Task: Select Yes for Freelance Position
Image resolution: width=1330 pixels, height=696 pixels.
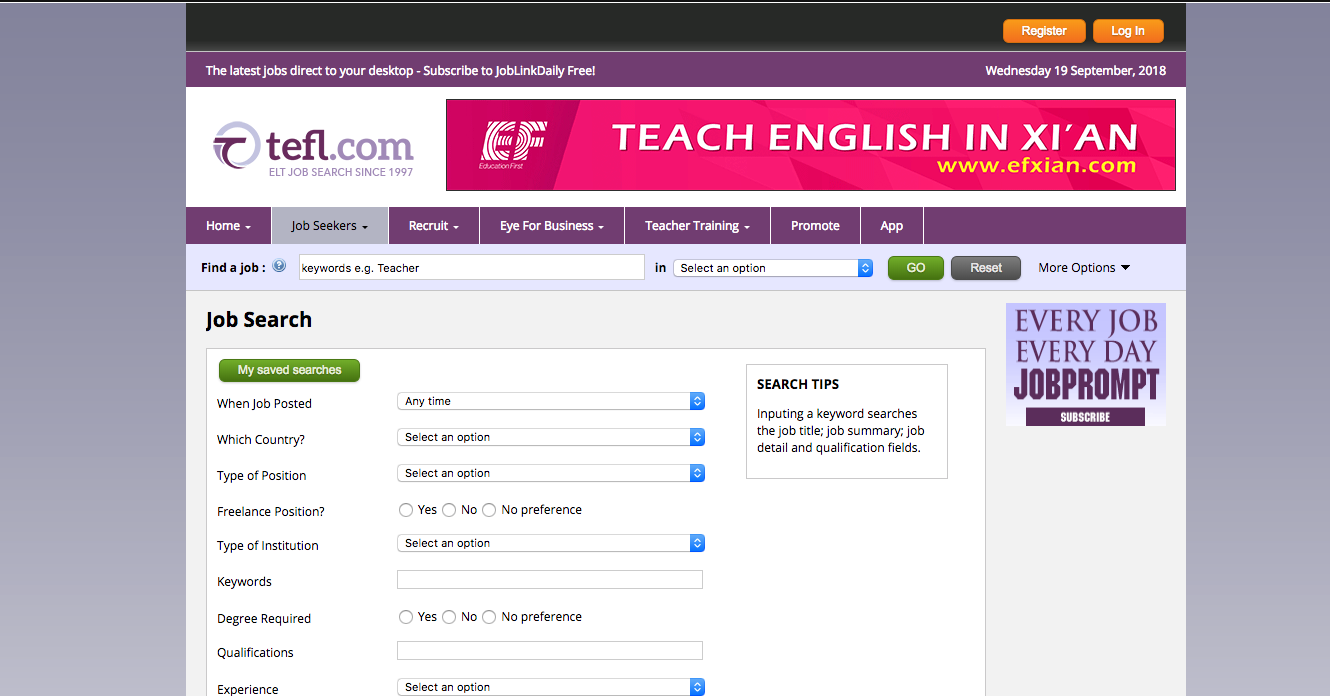Action: click(406, 509)
